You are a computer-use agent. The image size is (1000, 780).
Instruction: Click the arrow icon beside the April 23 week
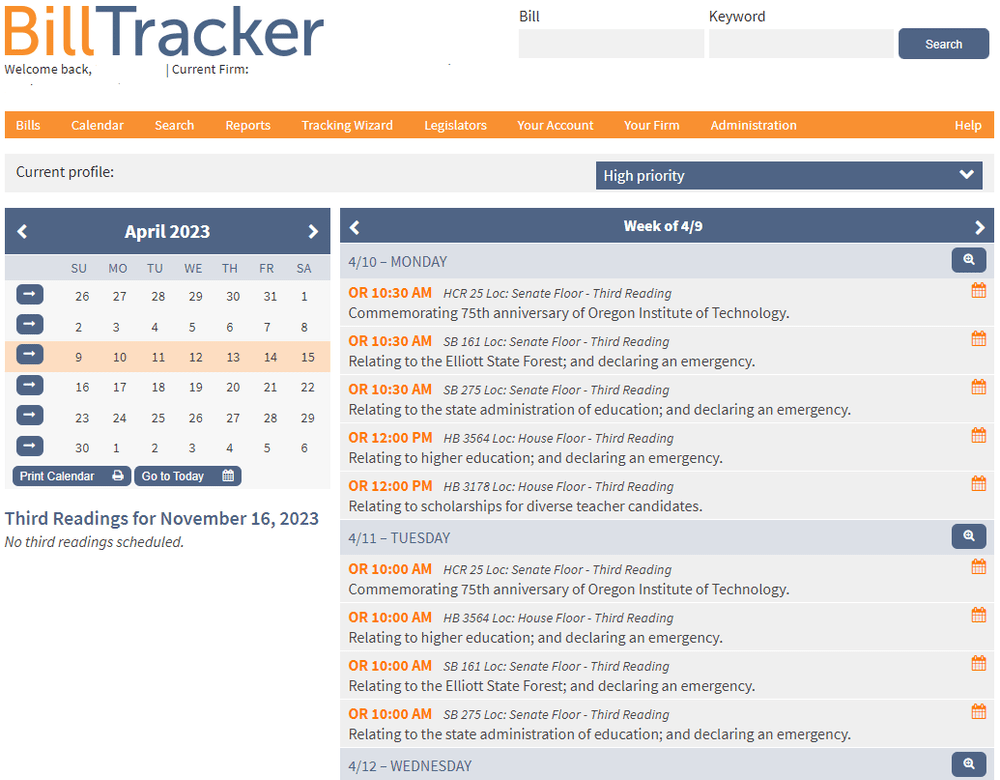click(29, 415)
